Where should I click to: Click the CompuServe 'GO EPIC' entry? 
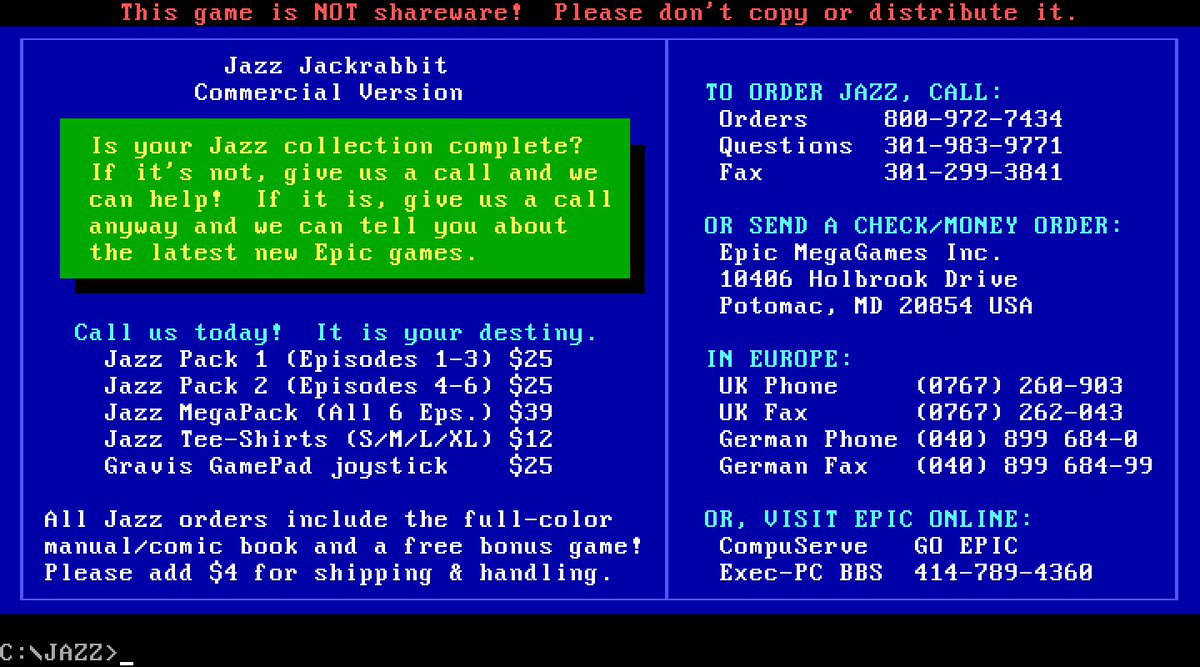tap(966, 546)
